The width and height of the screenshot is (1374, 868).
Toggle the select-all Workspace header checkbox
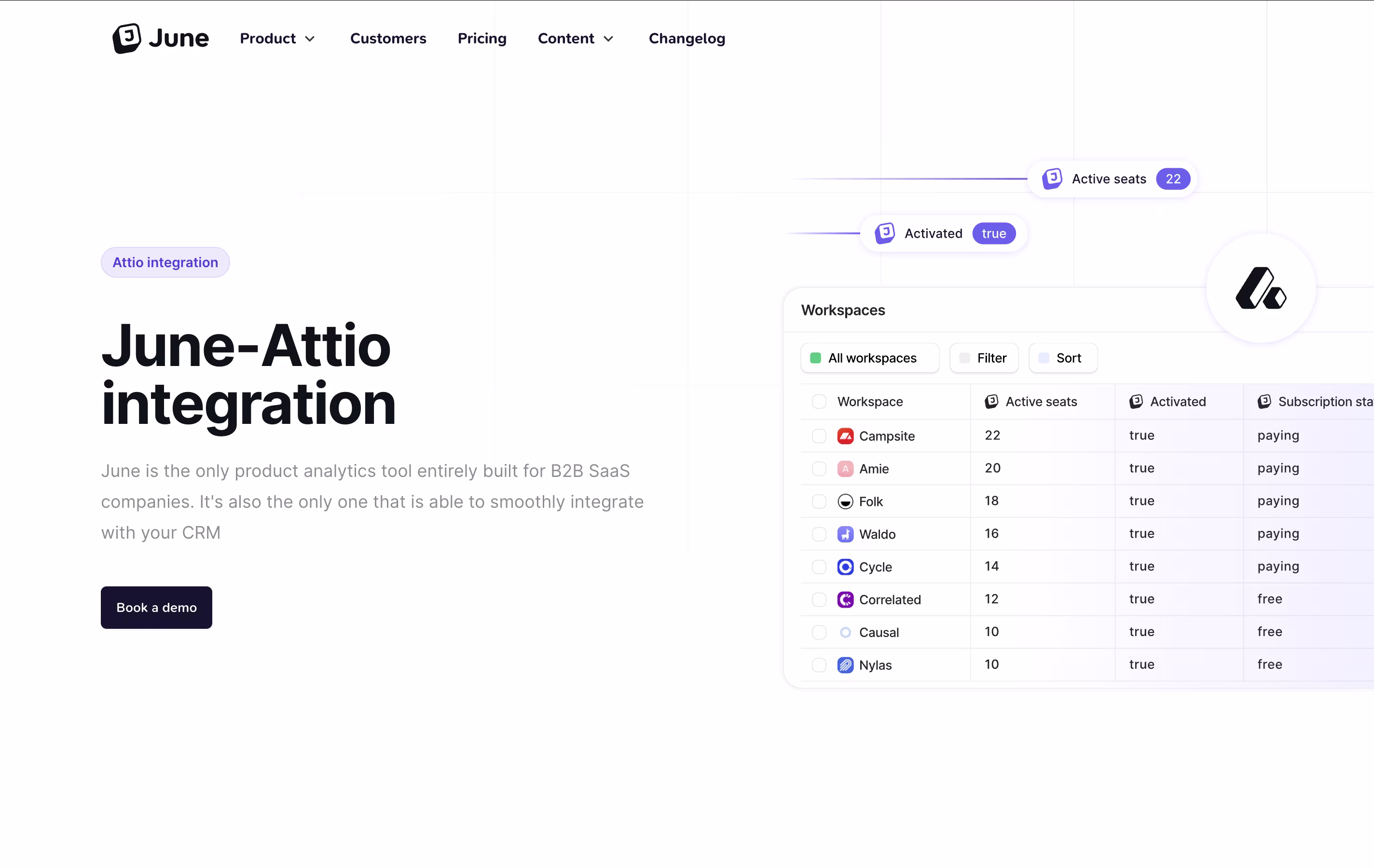click(x=819, y=402)
